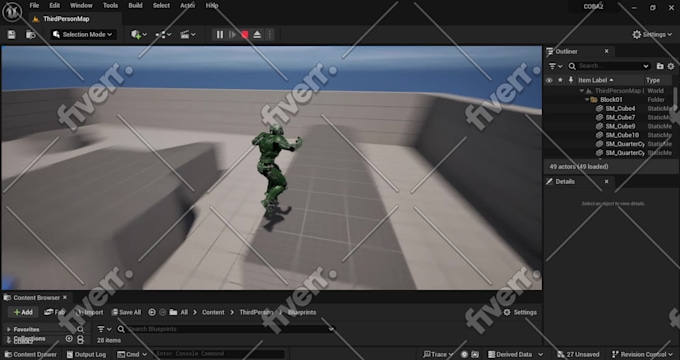Click the pin column header in Outliner
680x360 pixels.
[571, 80]
